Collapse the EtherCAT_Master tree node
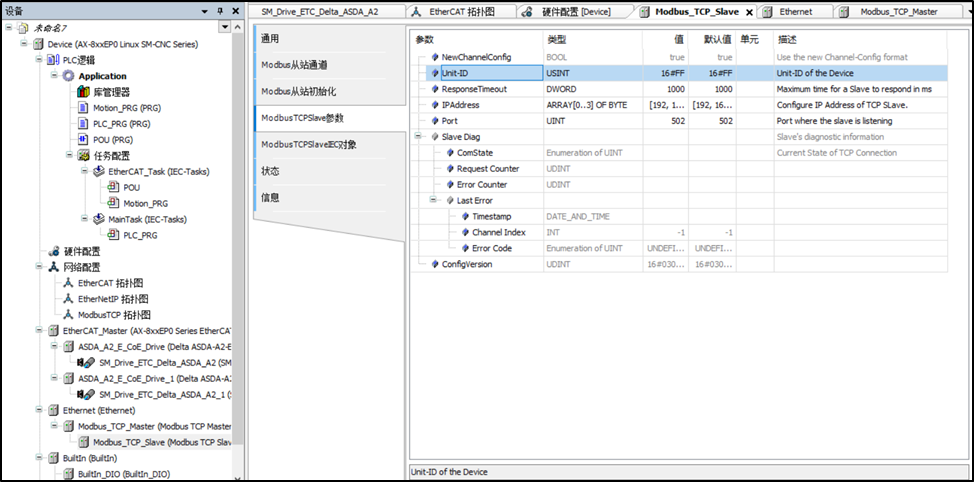This screenshot has height=482, width=974. [x=39, y=330]
